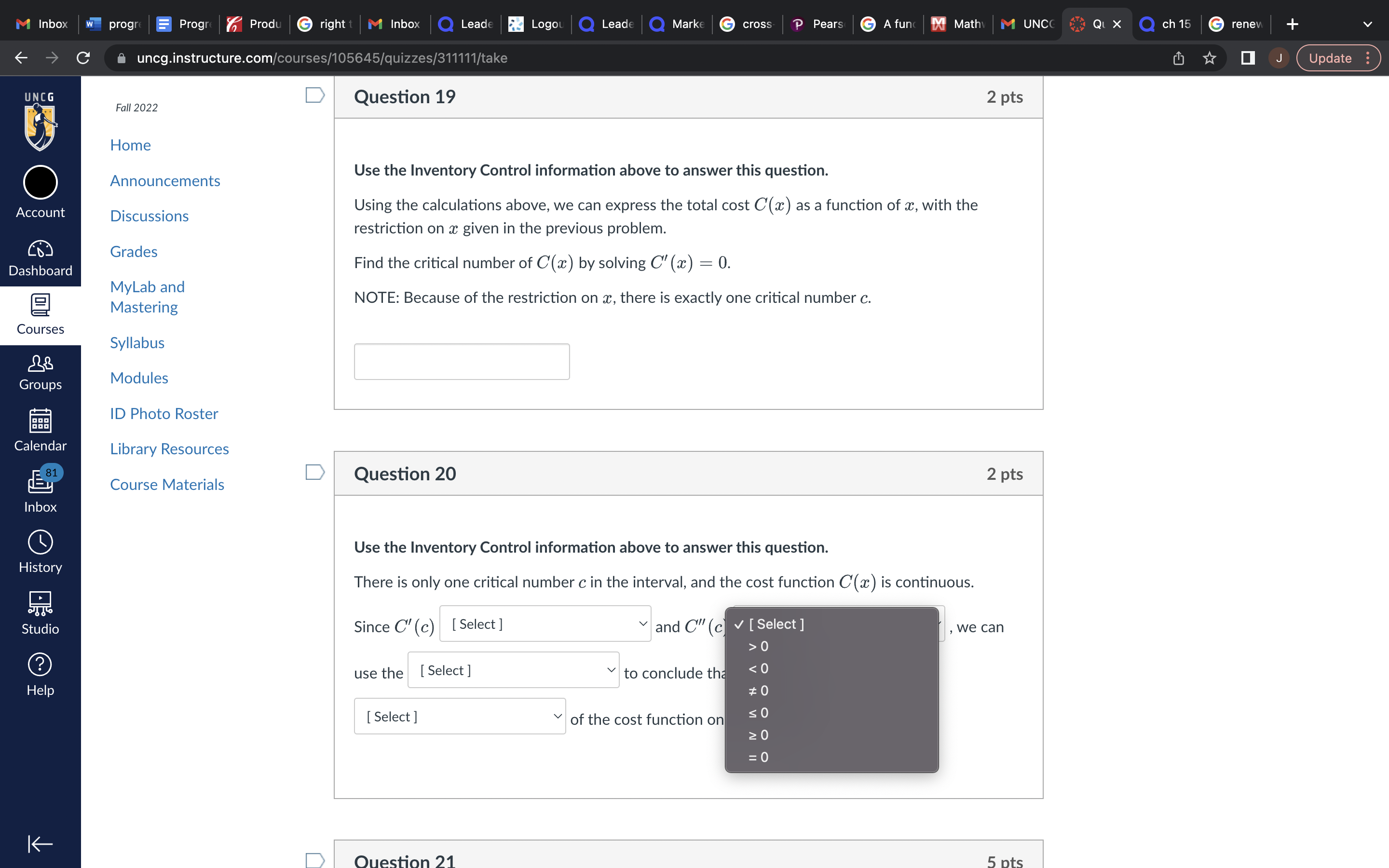Go to Modules page link

pos(139,378)
